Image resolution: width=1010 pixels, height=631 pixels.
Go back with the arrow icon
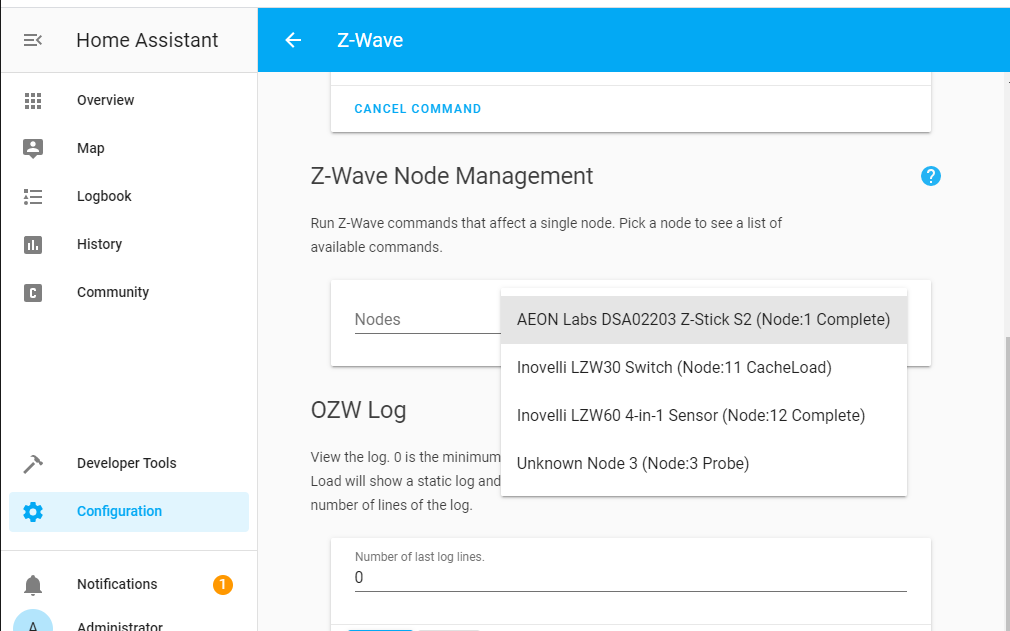[293, 40]
